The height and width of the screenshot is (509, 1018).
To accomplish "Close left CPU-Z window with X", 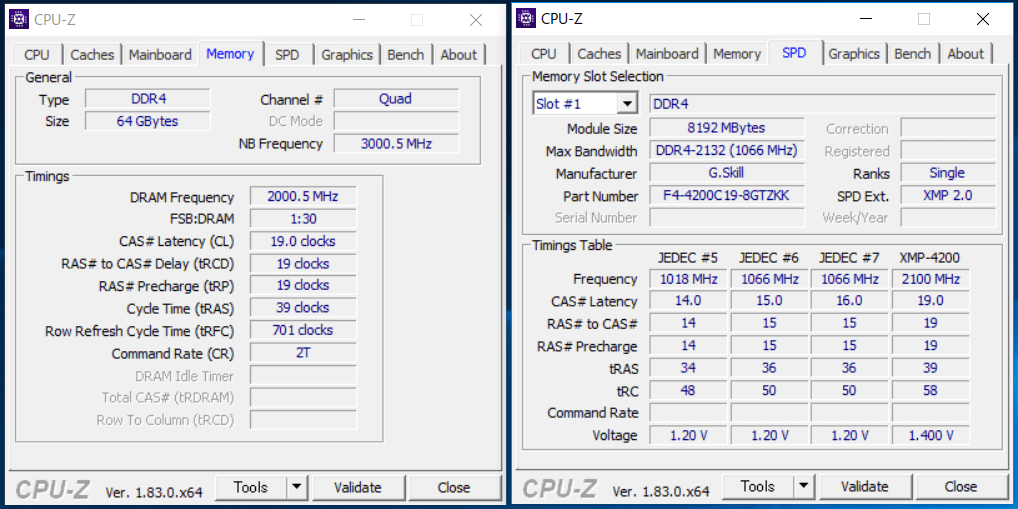I will (476, 20).
